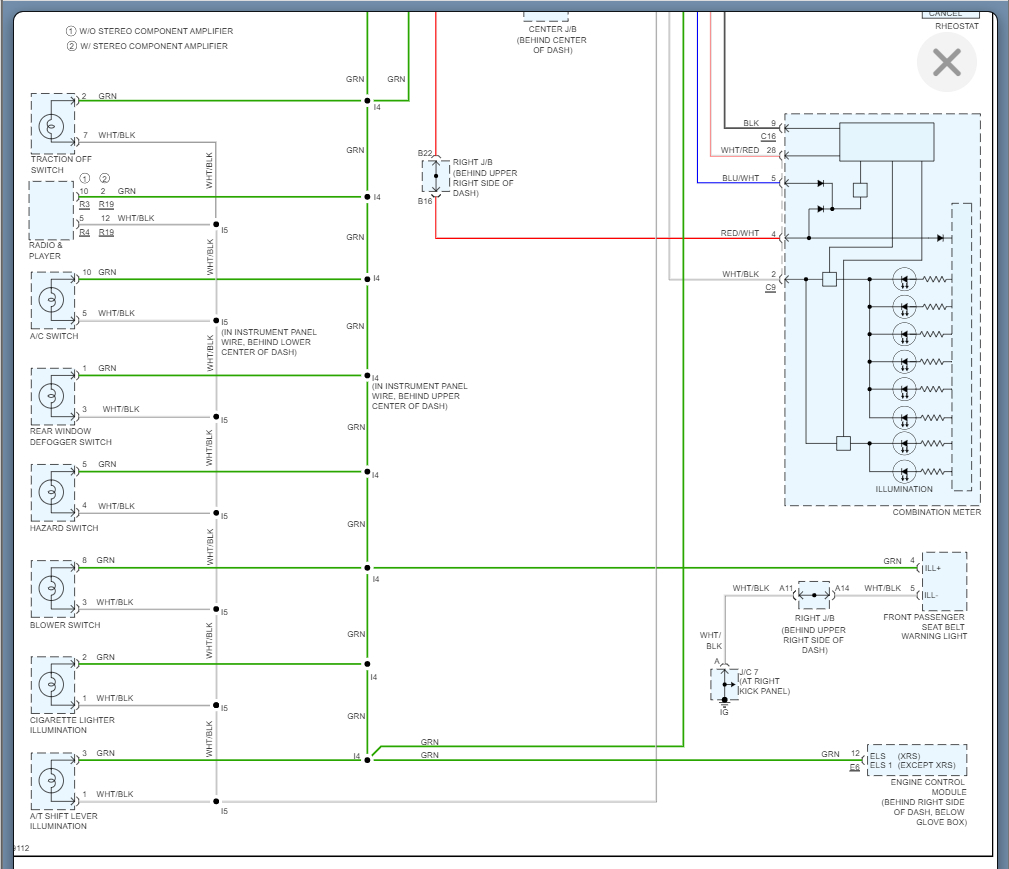Click the Traction Off Switch symbol

[52, 124]
